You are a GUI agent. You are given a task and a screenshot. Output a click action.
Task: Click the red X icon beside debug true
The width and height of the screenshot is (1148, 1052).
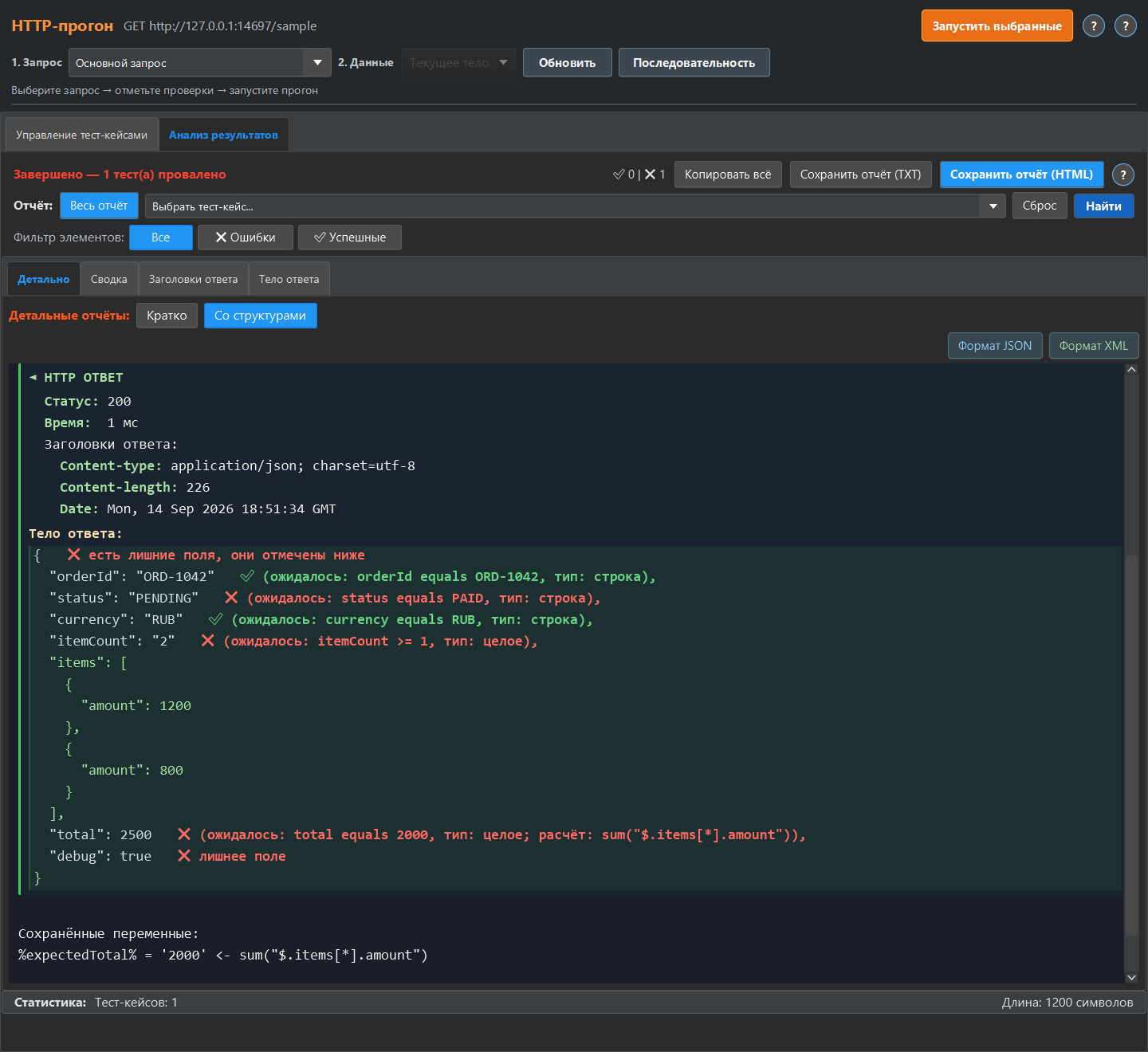(184, 856)
